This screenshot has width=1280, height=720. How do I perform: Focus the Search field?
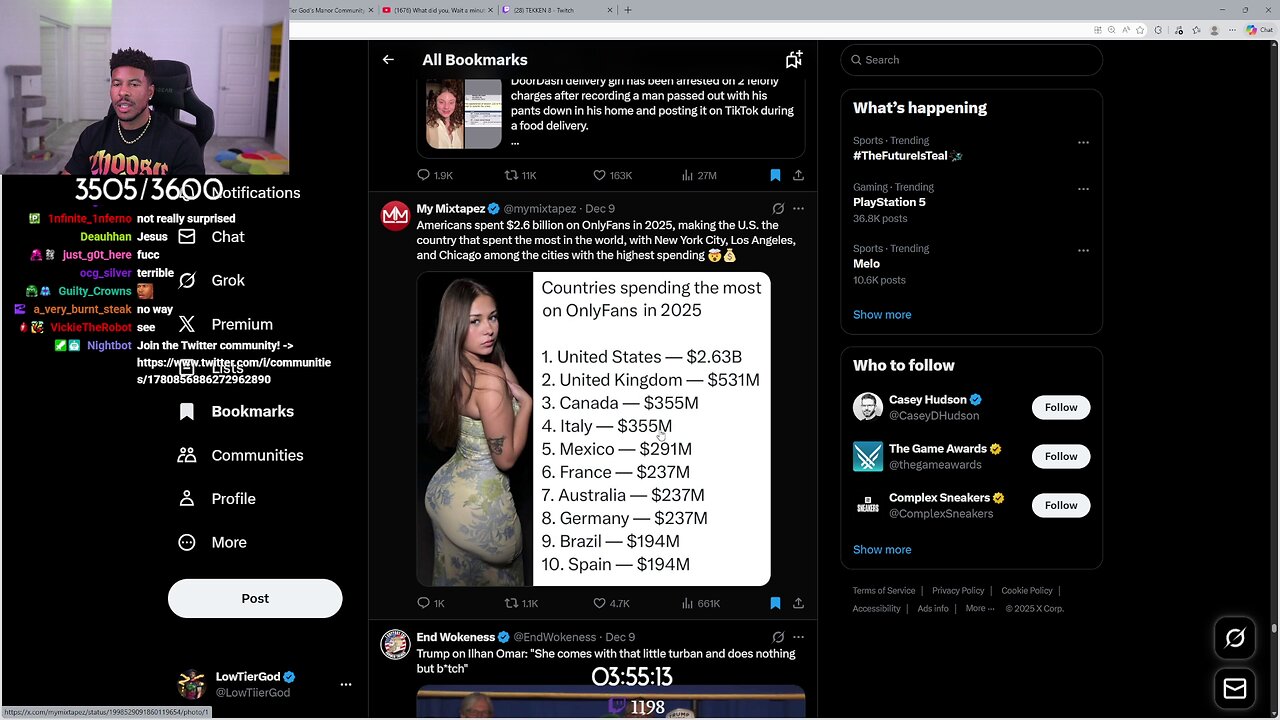point(971,60)
